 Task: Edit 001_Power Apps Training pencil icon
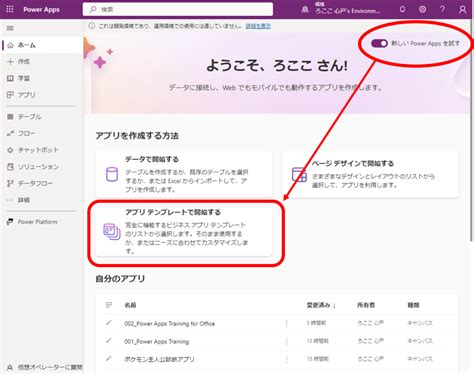coord(109,341)
